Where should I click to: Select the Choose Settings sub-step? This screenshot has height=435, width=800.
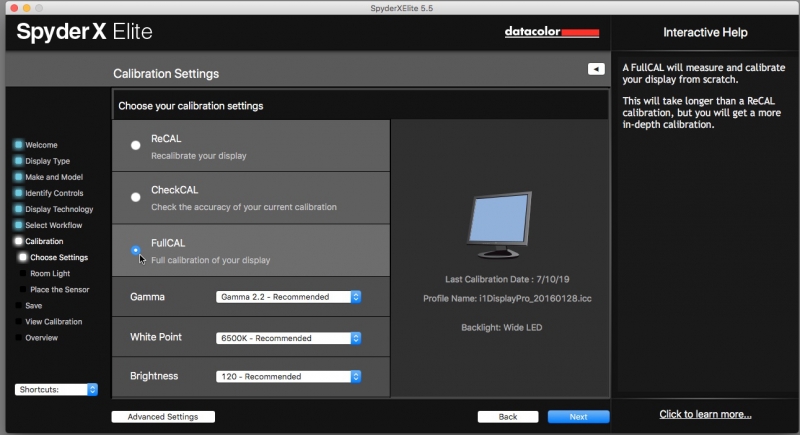point(59,258)
